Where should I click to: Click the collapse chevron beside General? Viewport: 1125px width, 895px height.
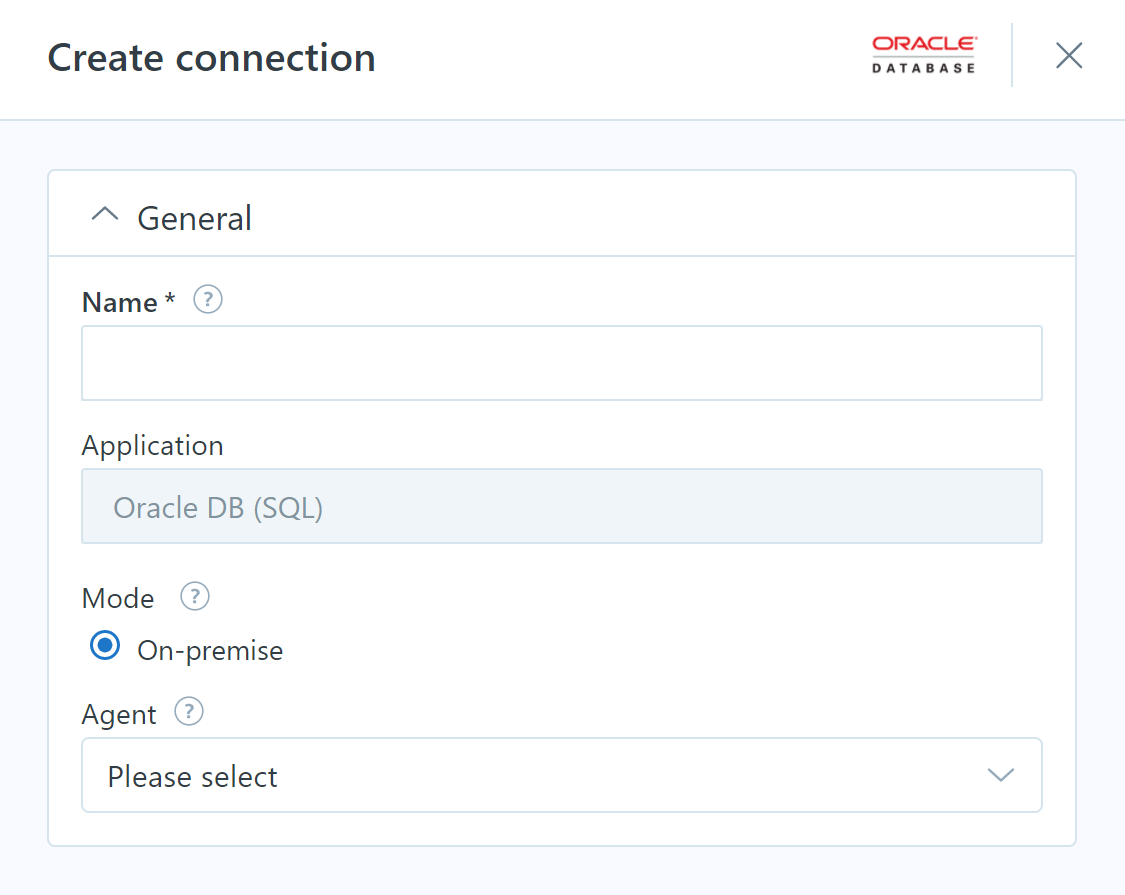pyautogui.click(x=105, y=214)
